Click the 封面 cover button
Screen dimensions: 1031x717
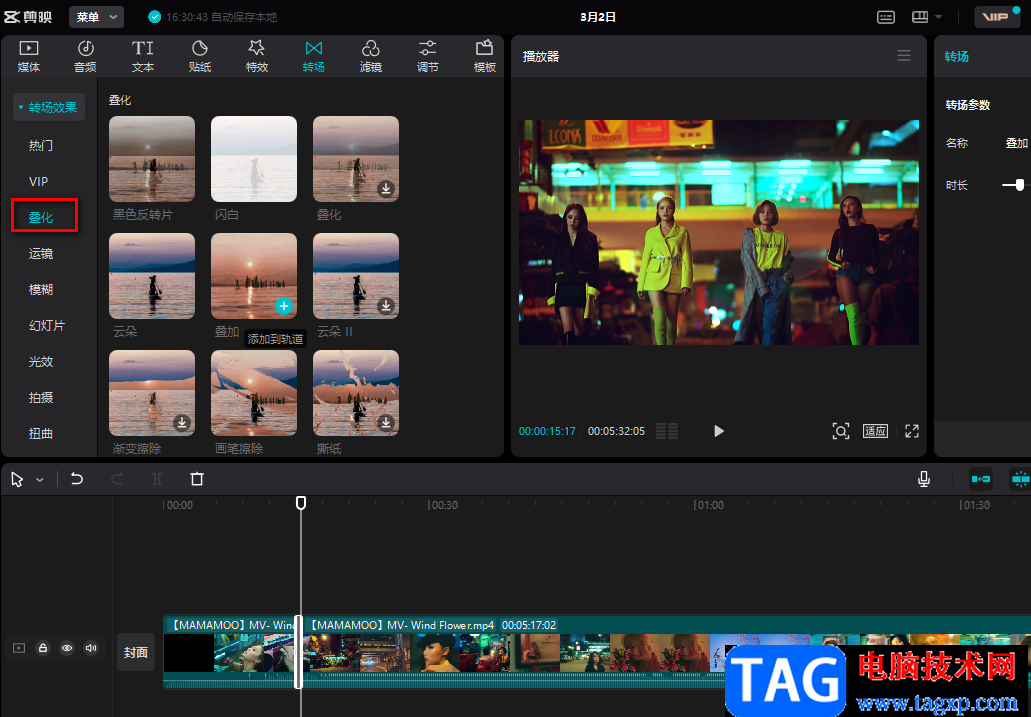tap(136, 652)
